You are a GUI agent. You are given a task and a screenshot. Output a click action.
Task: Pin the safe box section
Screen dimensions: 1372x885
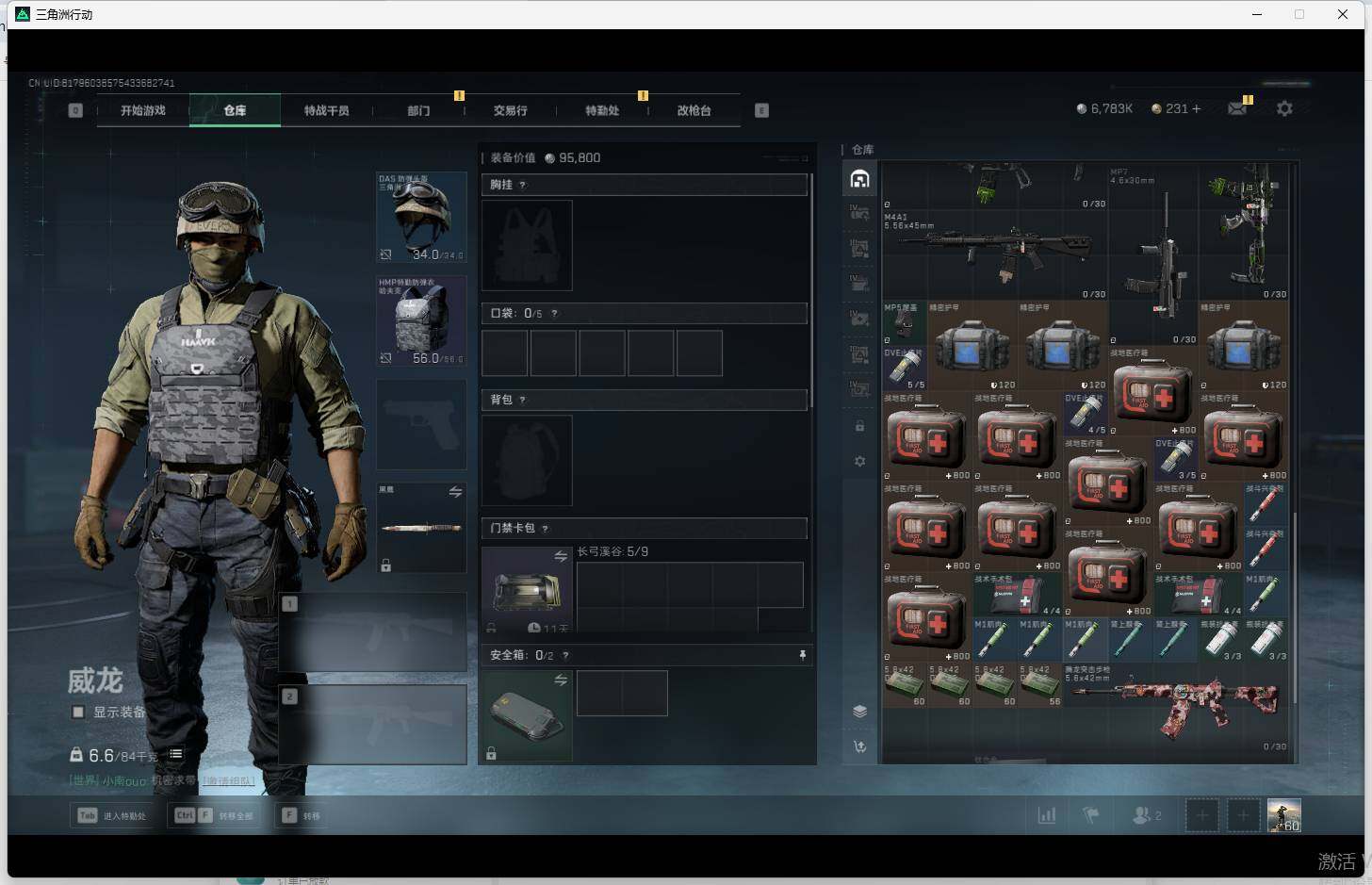(803, 655)
